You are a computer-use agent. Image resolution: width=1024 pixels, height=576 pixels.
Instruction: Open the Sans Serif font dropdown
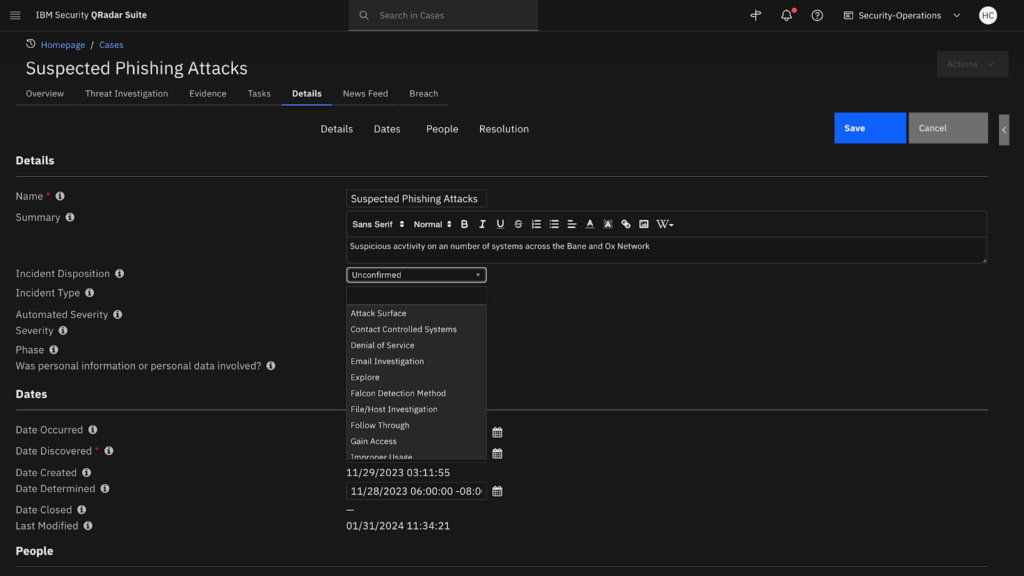pos(378,224)
